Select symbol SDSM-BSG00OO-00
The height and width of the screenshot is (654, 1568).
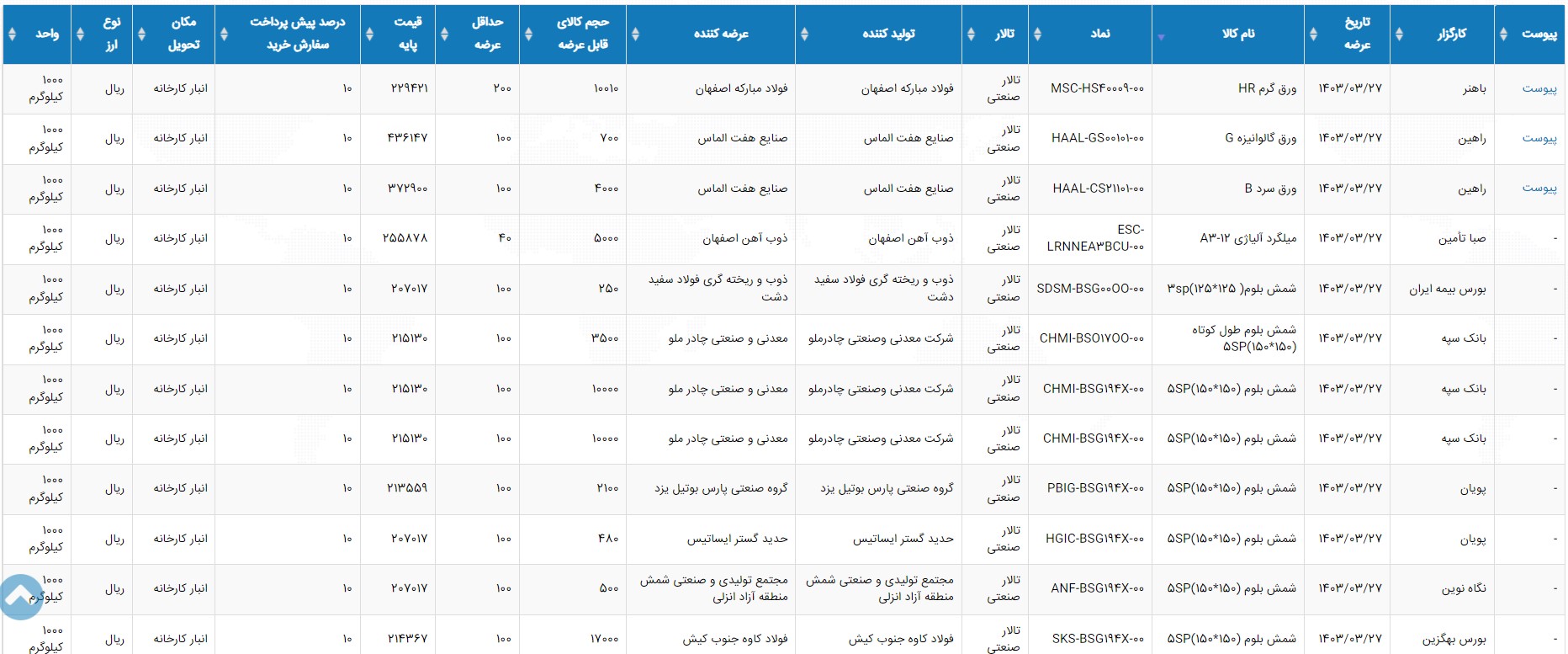coord(1090,289)
